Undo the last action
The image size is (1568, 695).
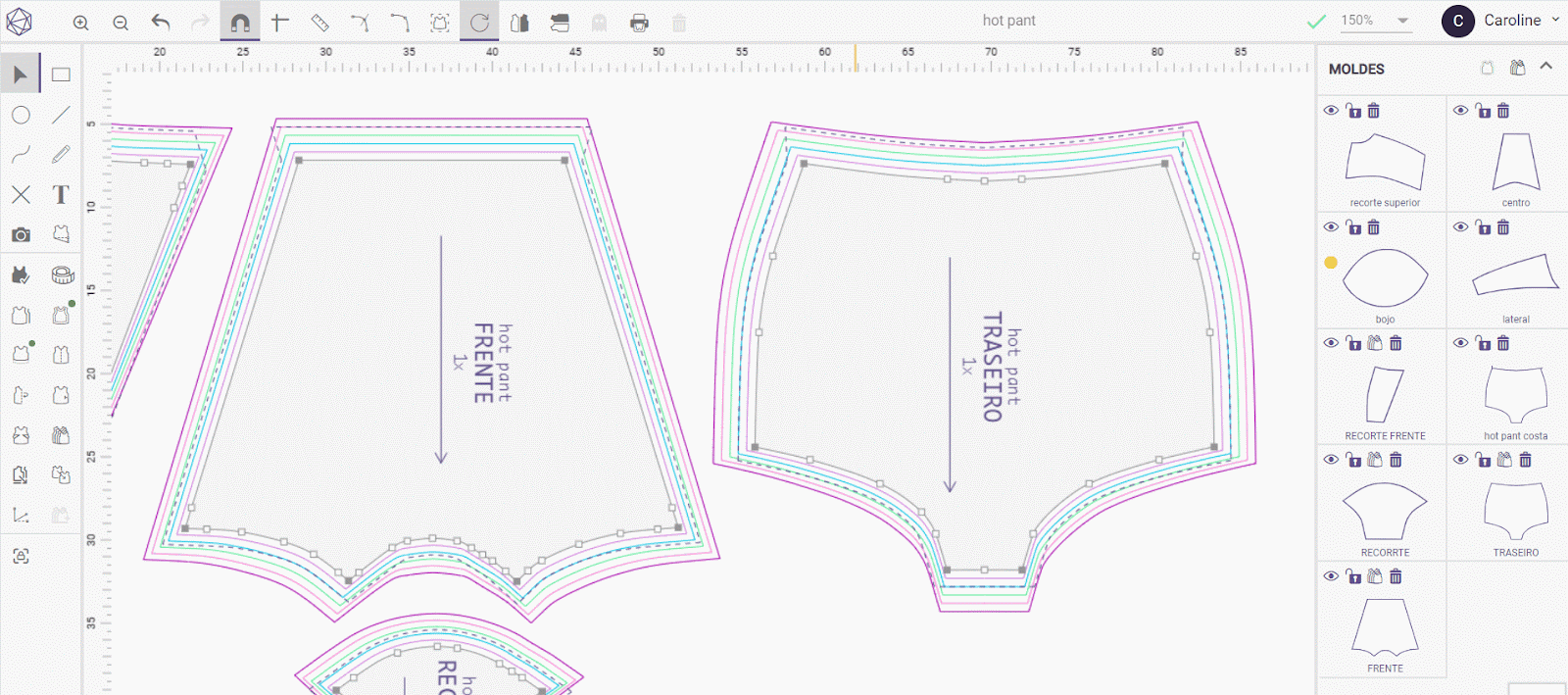point(161,23)
